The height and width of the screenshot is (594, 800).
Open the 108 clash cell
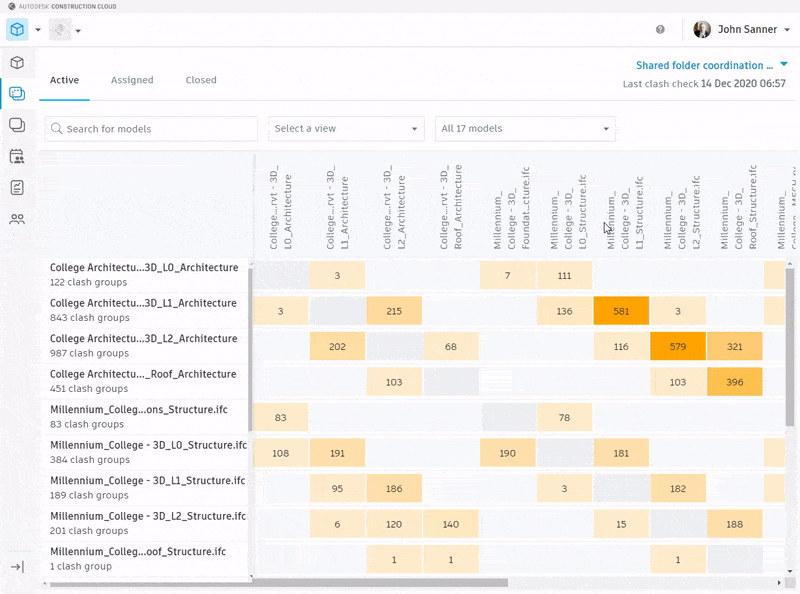[x=281, y=453]
